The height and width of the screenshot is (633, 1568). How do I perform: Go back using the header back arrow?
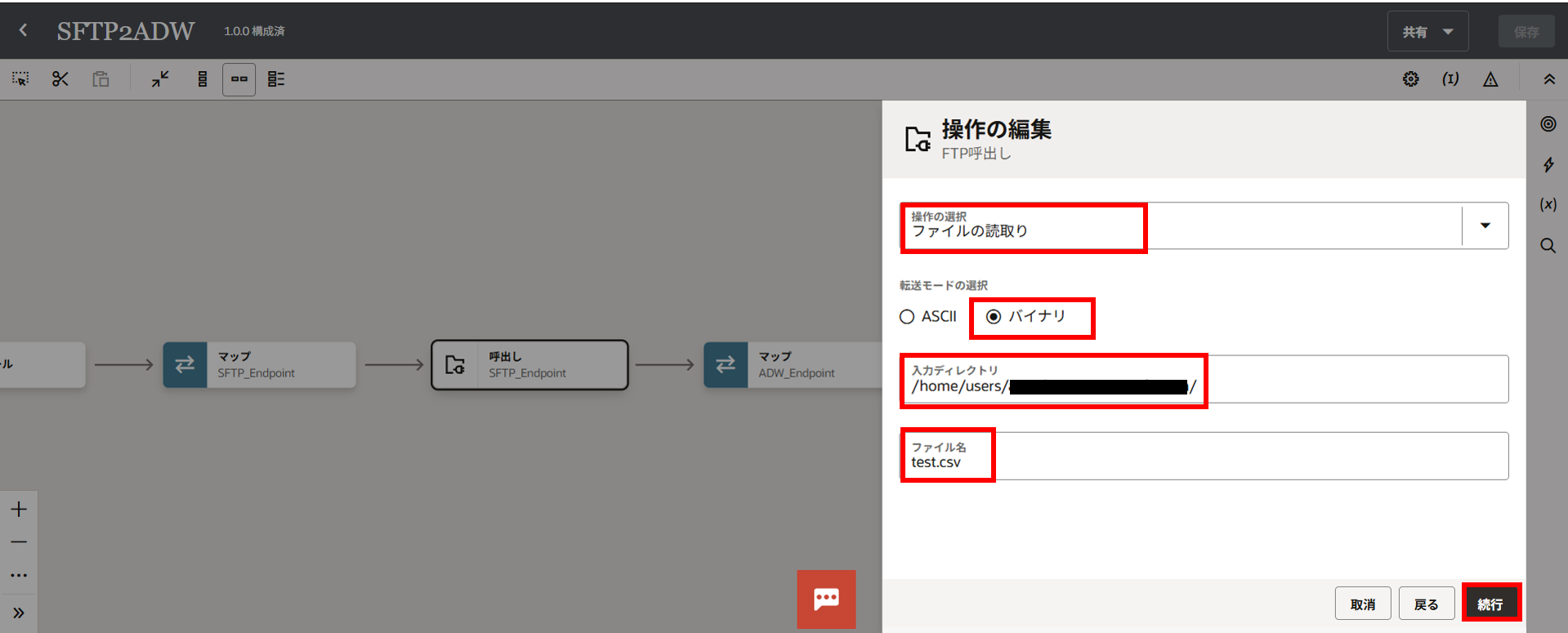pos(23,31)
